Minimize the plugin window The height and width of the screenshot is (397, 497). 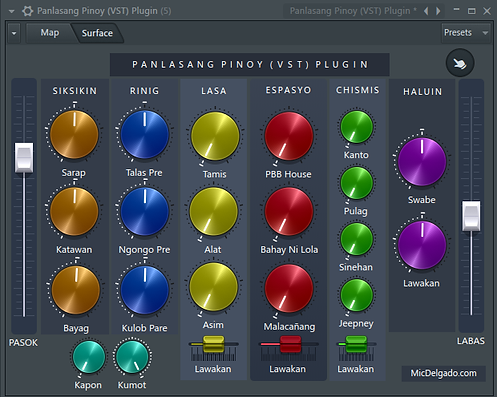coord(456,10)
